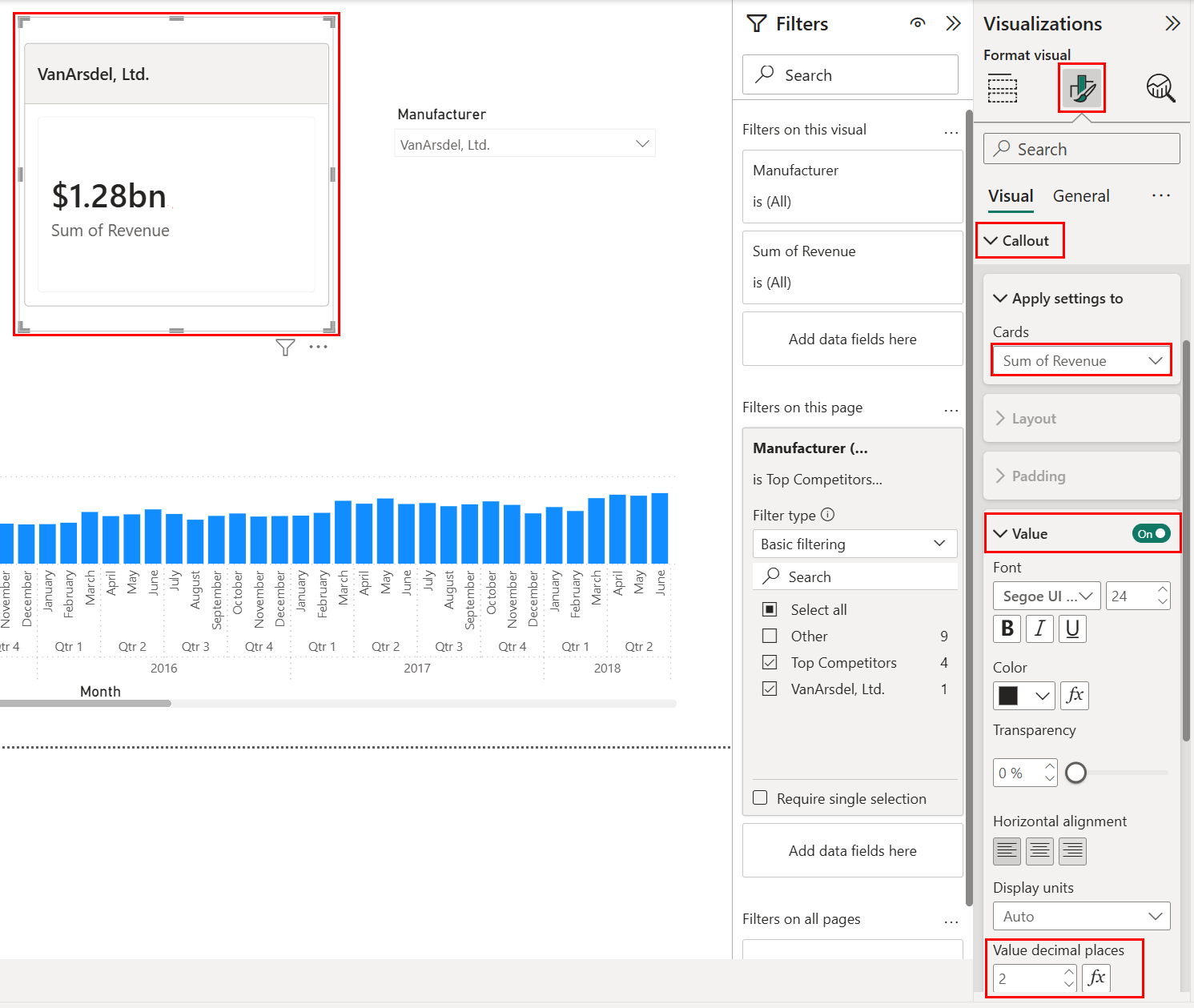The image size is (1194, 1008).
Task: Expand the Layout section
Action: point(1034,419)
